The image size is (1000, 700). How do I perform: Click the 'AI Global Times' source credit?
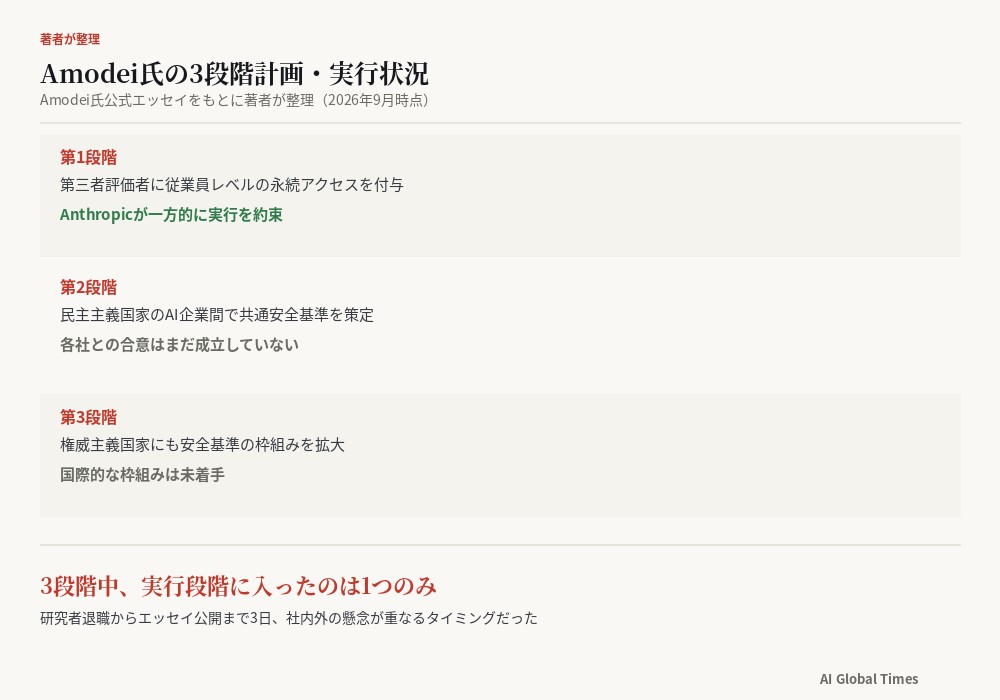[x=869, y=679]
